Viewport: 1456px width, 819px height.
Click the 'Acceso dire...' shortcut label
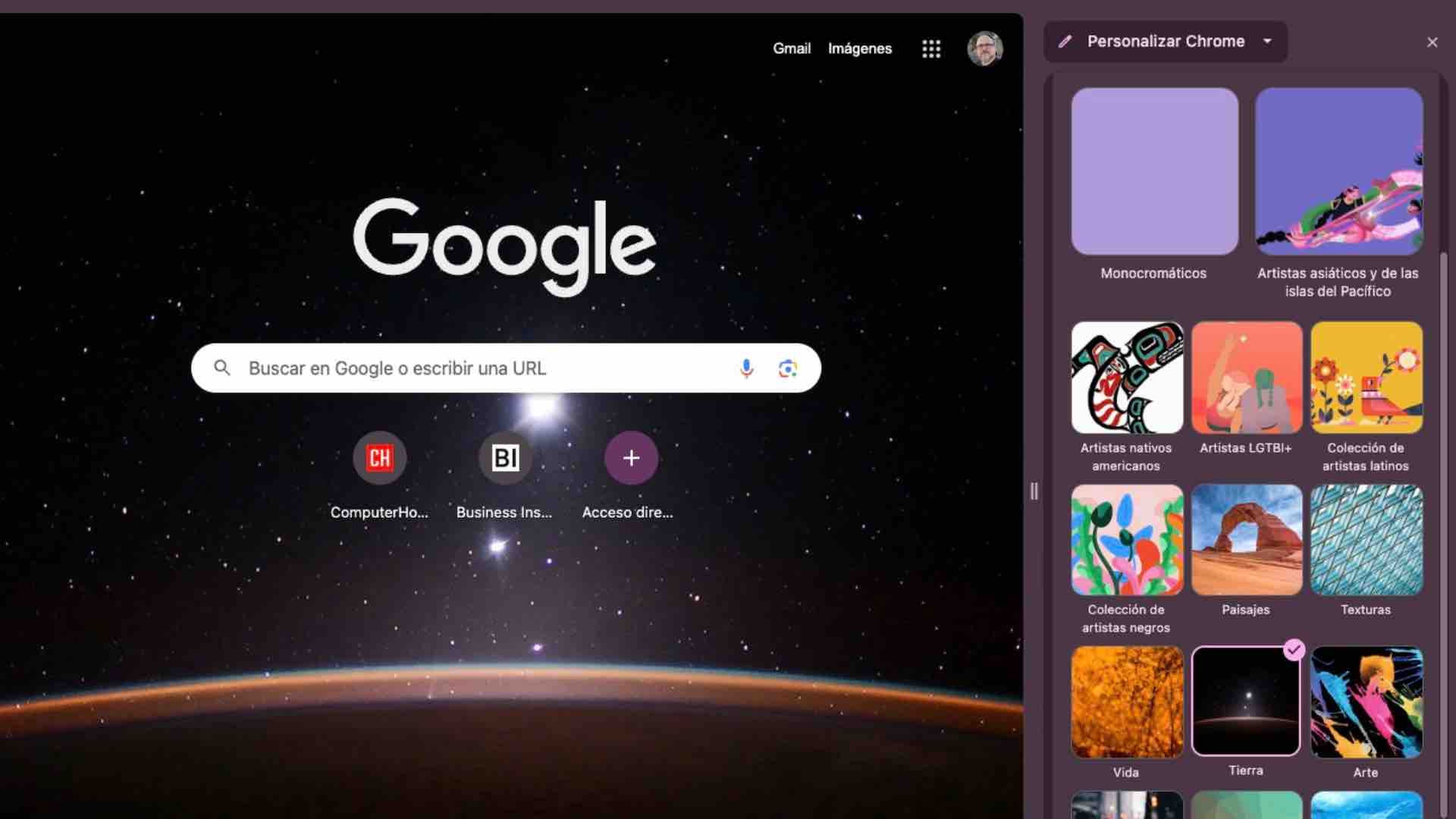pos(628,512)
